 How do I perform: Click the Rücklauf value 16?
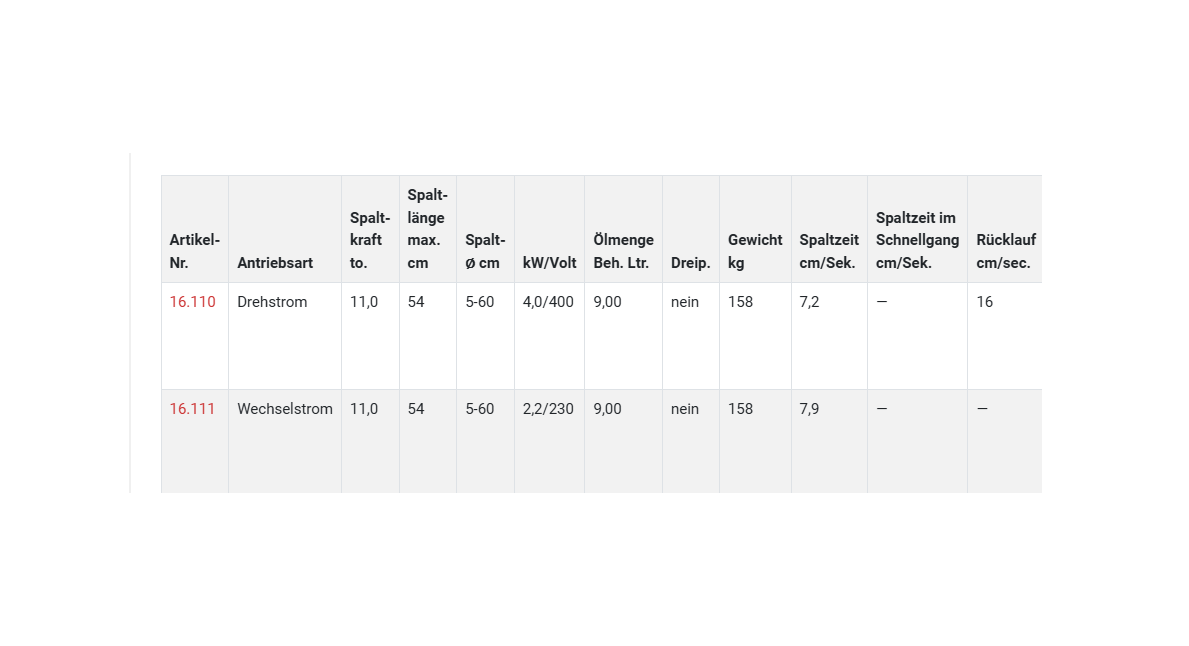(x=985, y=302)
